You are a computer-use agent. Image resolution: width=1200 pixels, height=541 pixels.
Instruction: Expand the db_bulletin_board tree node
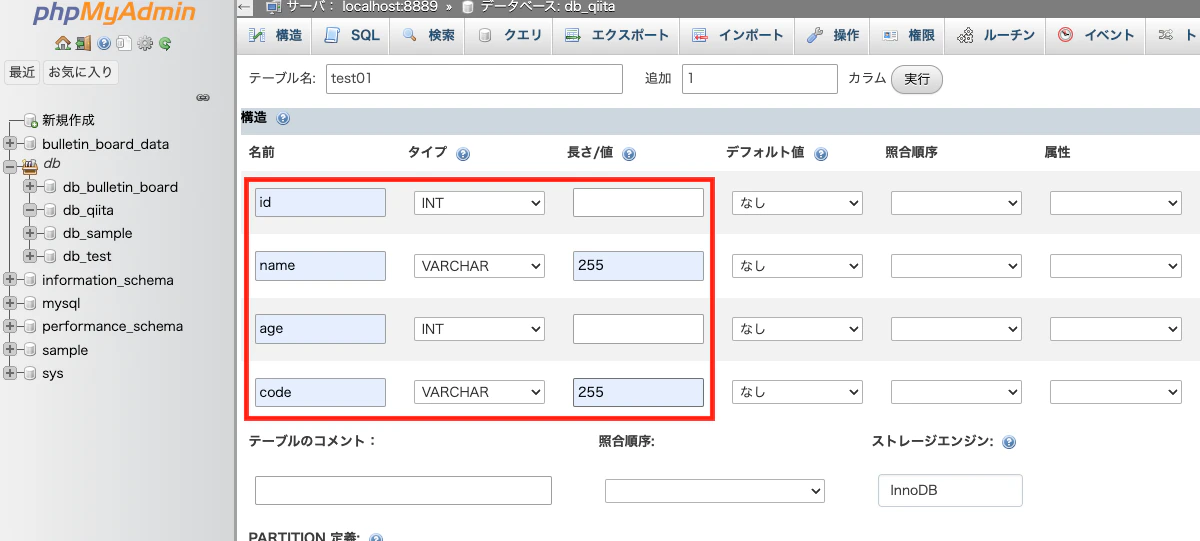click(x=30, y=187)
